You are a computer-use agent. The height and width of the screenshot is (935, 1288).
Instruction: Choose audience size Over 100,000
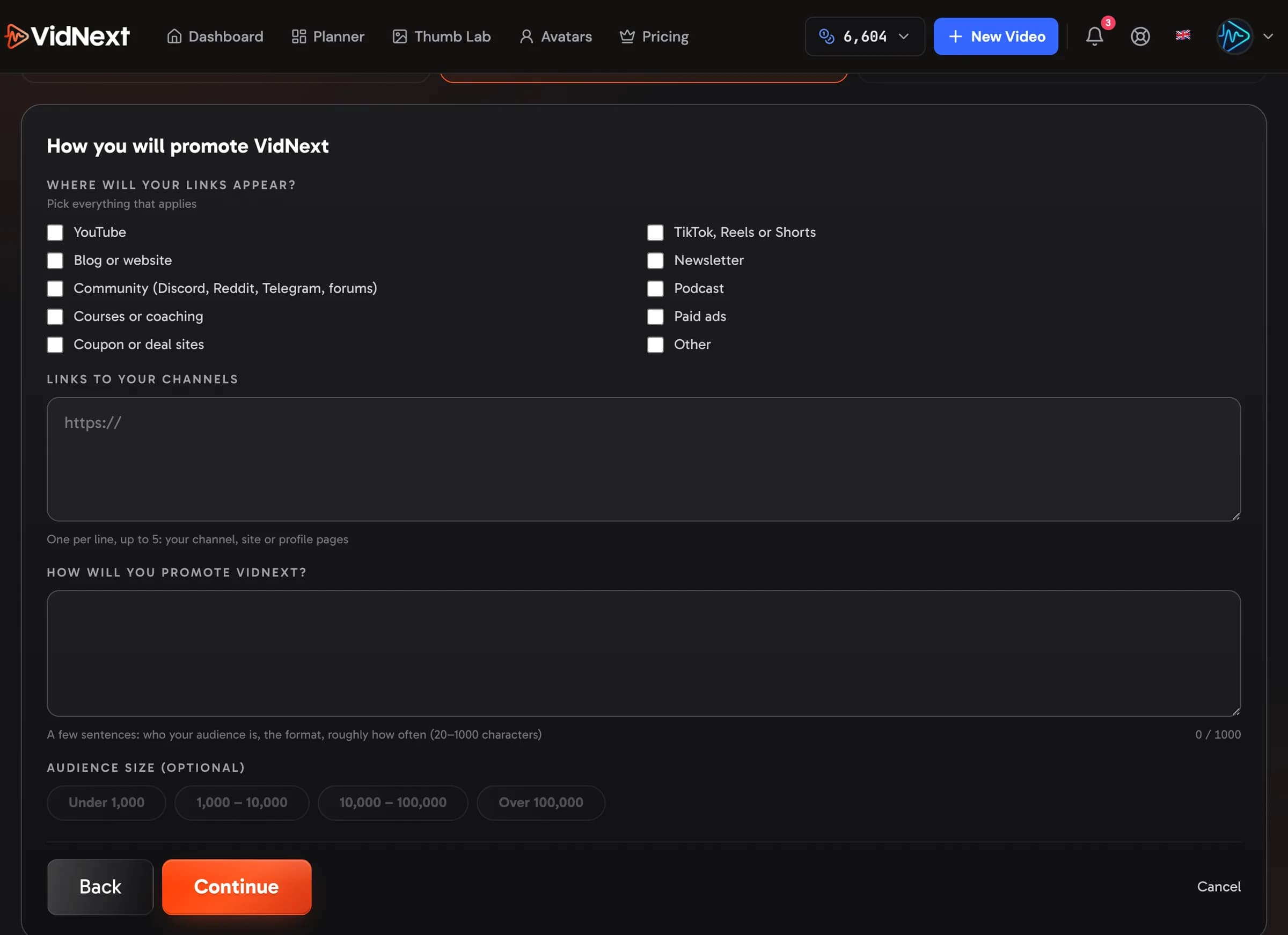point(540,802)
